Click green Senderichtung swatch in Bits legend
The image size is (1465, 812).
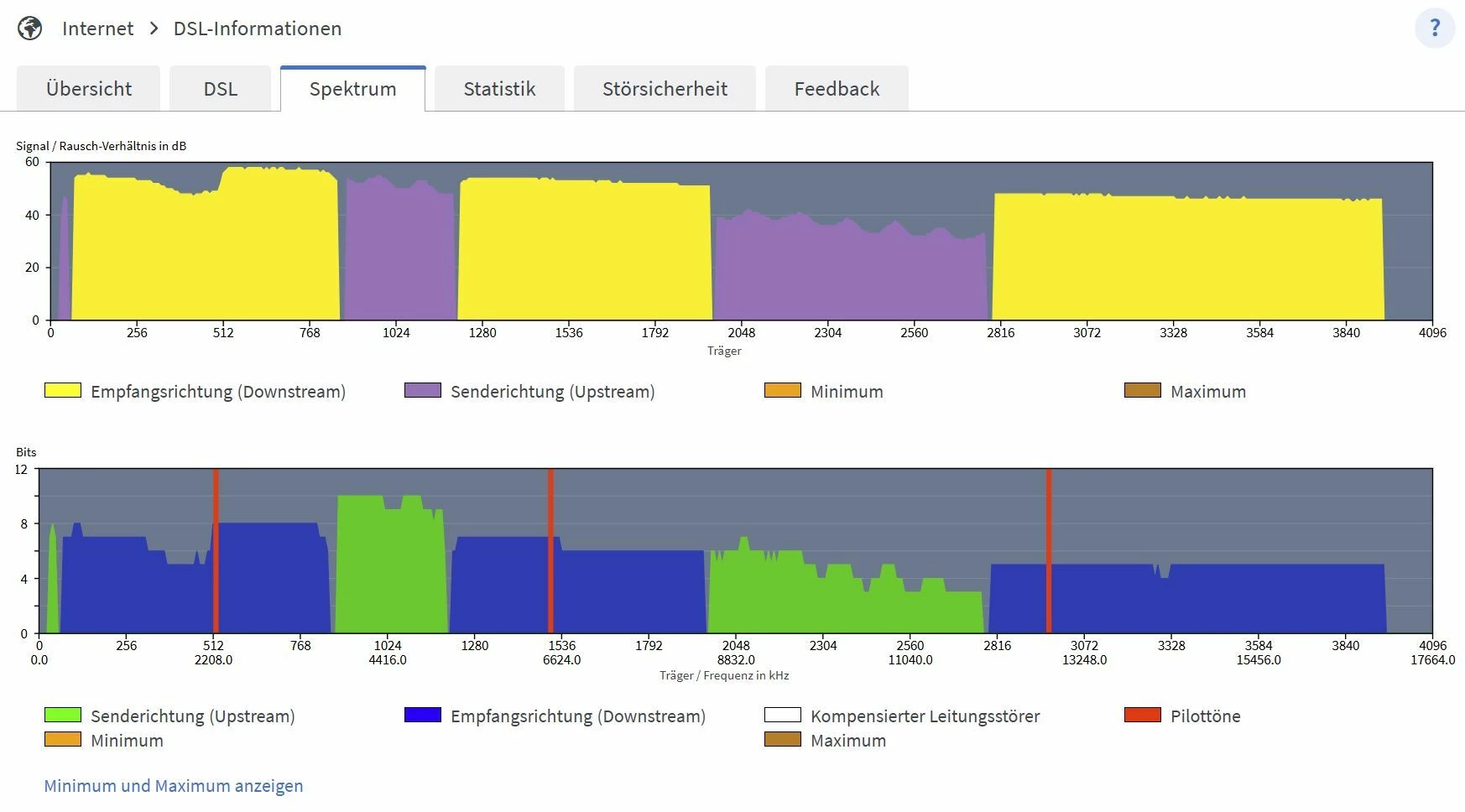tap(63, 715)
